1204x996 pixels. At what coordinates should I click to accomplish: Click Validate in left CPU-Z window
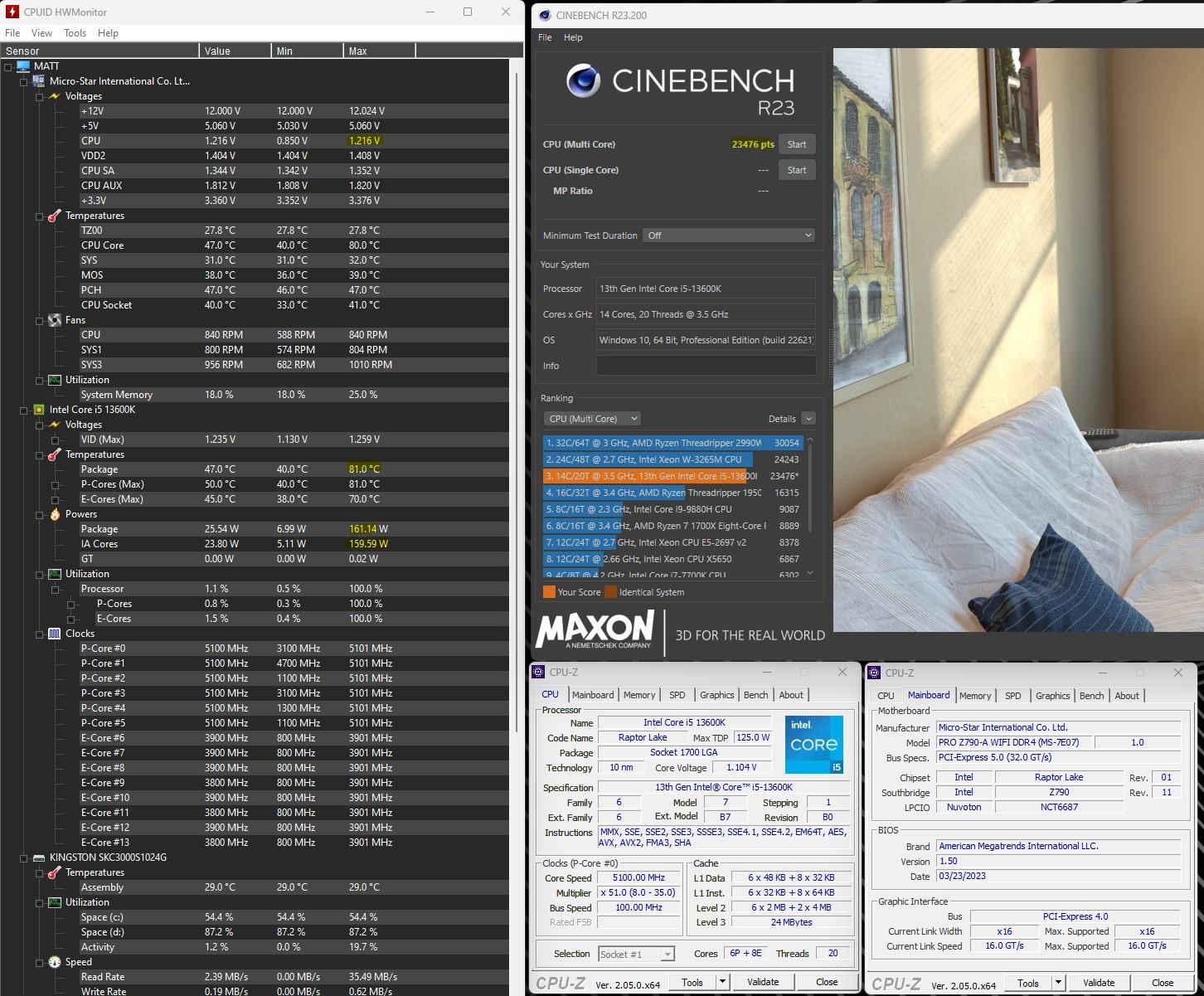pos(763,982)
